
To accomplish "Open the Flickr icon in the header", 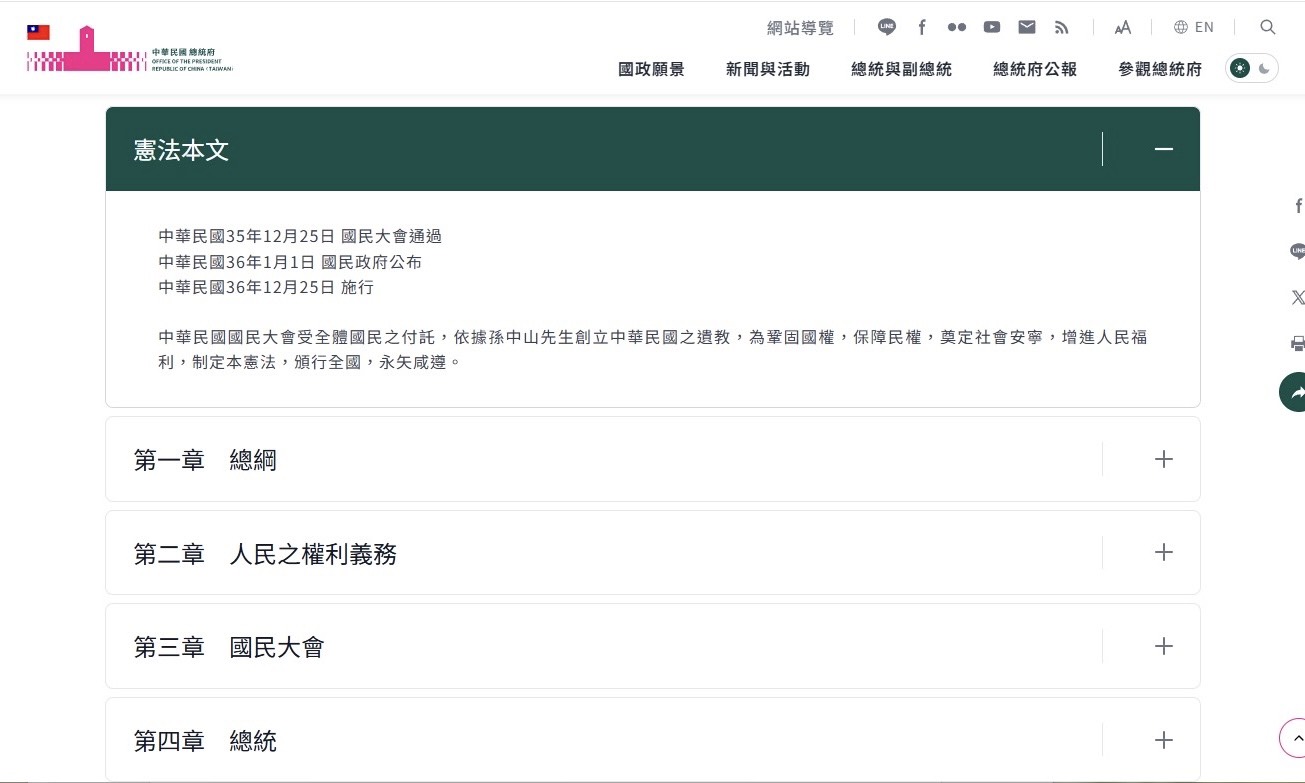I will tap(957, 27).
